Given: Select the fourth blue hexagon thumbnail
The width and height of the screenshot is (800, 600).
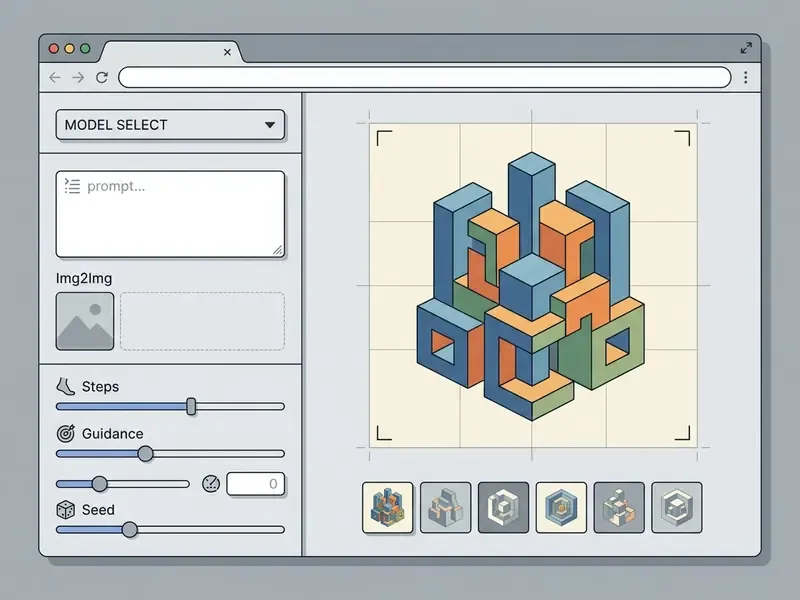Looking at the screenshot, I should pos(561,508).
